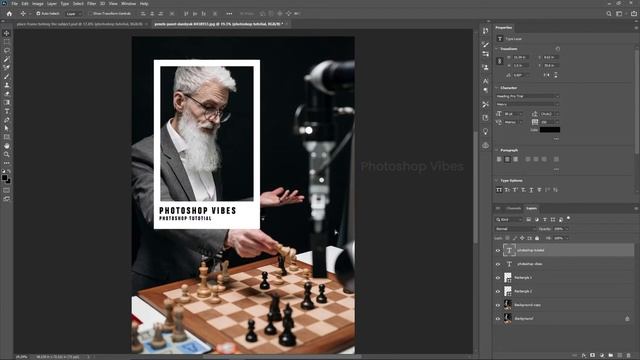Click the Properties panel tab
The height and width of the screenshot is (360, 640).
pos(504,28)
